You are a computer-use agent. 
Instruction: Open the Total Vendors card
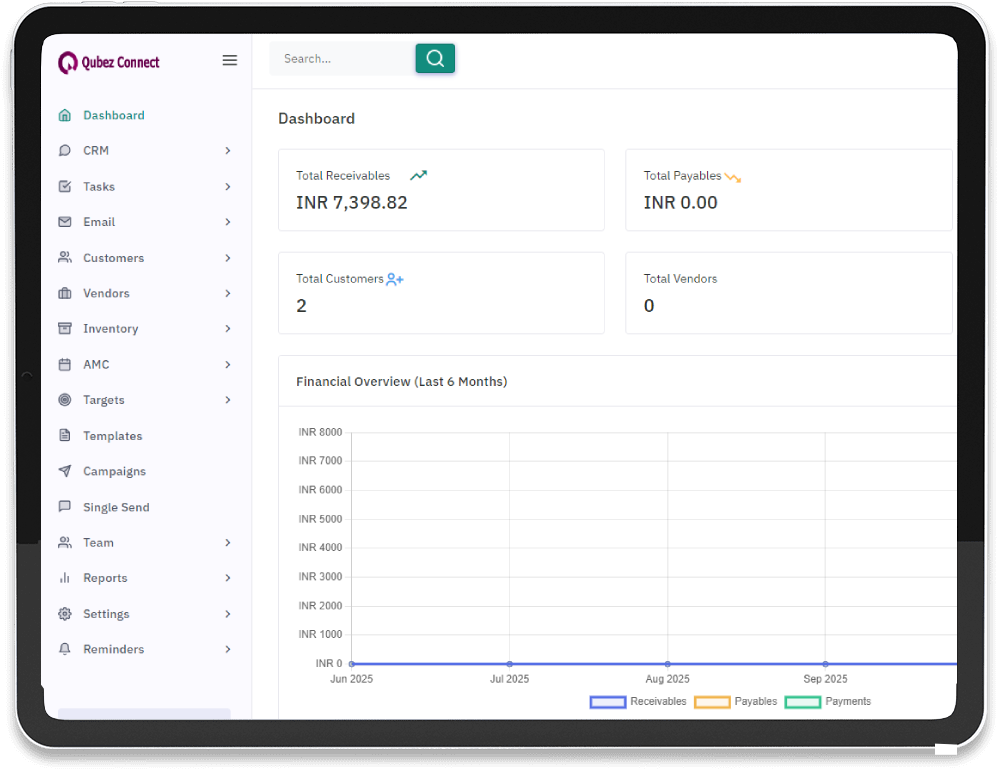[x=788, y=293]
